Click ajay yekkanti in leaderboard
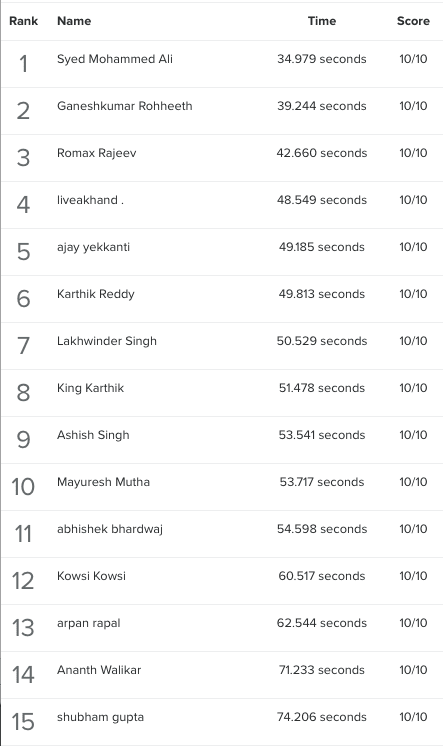 pos(93,247)
